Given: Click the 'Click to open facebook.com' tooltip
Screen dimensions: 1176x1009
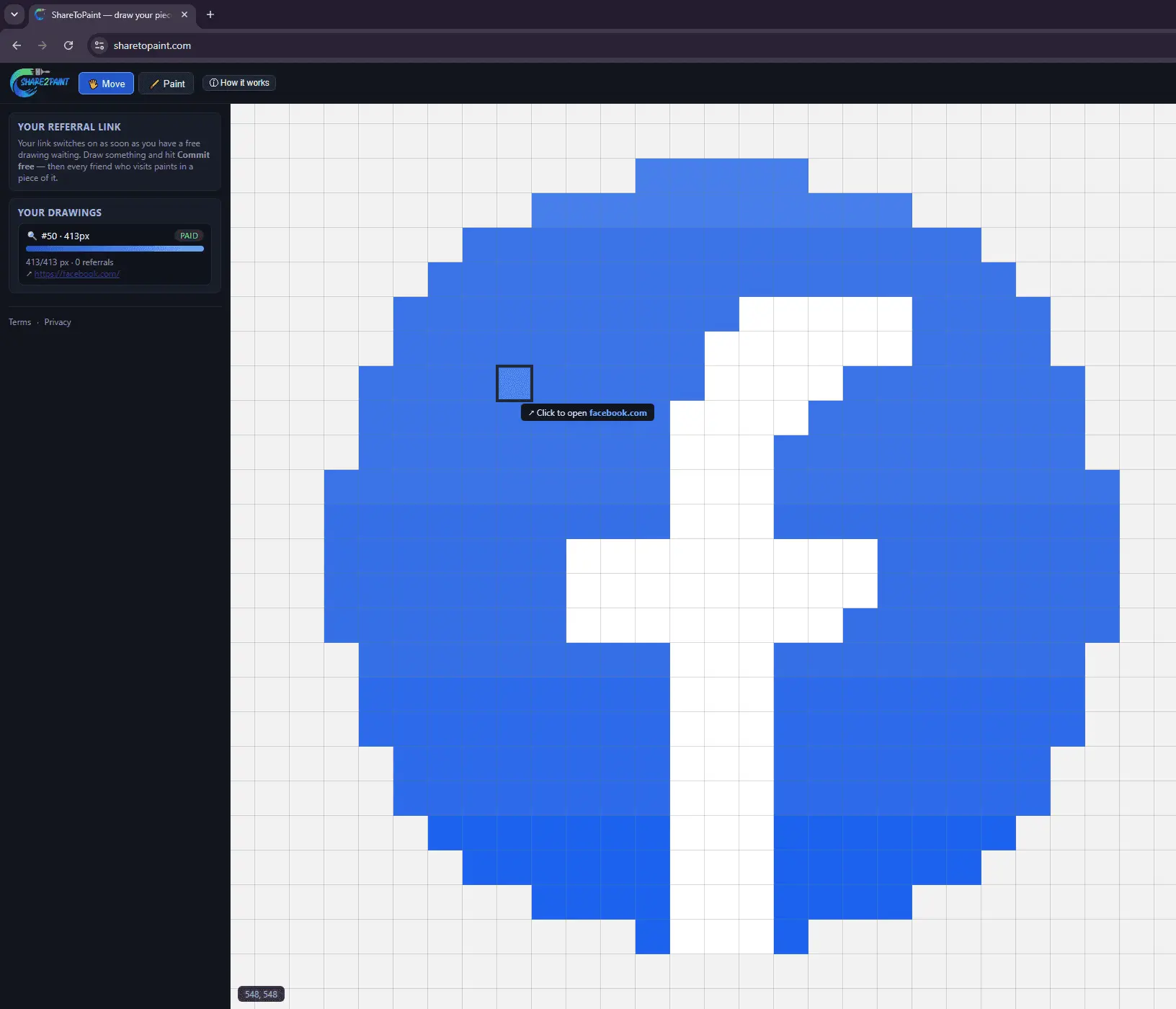Looking at the screenshot, I should coord(587,413).
